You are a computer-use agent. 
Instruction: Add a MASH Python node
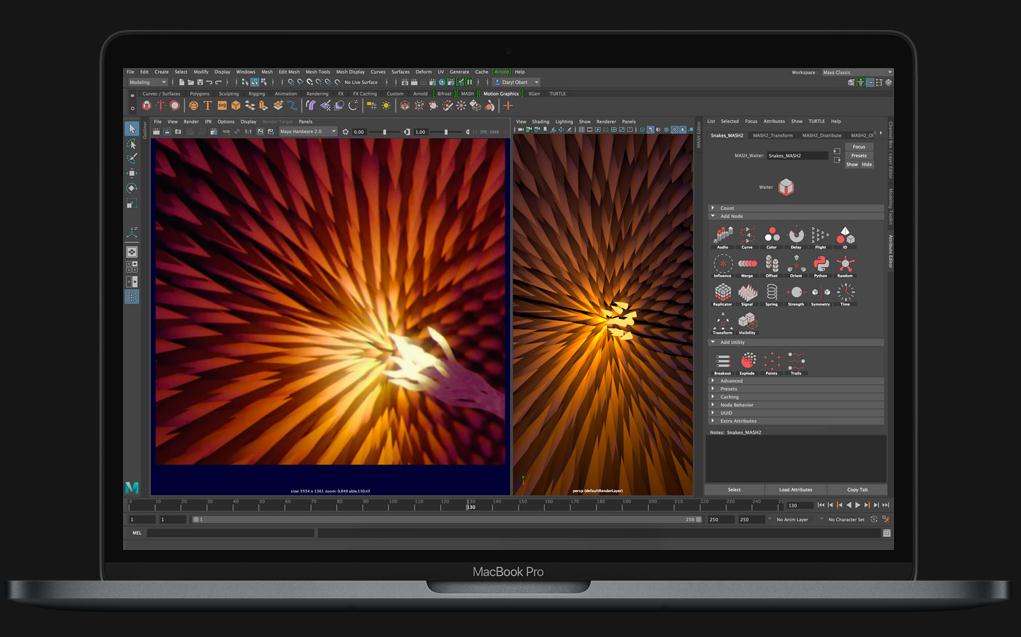[x=820, y=264]
